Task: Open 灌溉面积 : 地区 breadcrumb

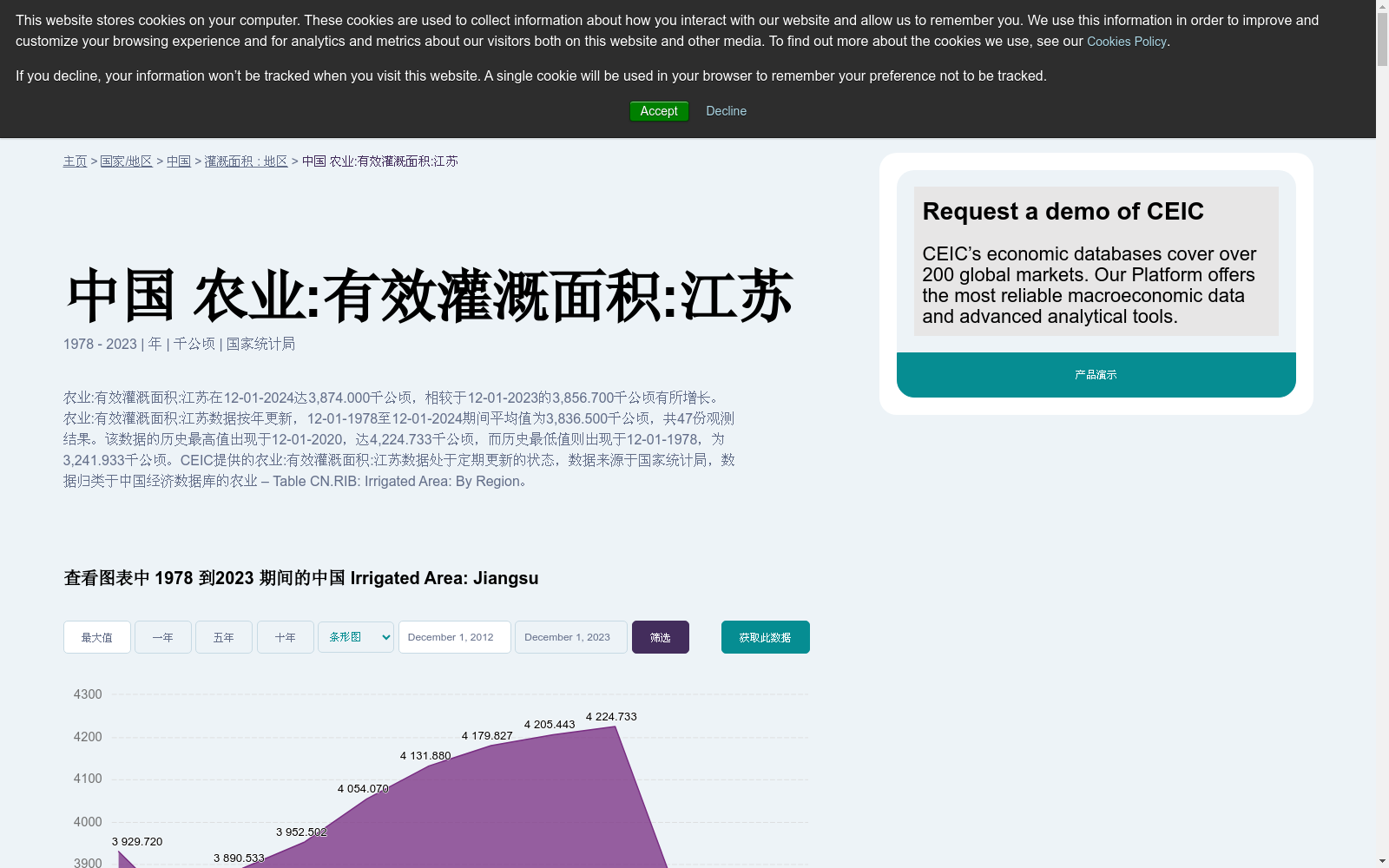Action: pyautogui.click(x=247, y=161)
